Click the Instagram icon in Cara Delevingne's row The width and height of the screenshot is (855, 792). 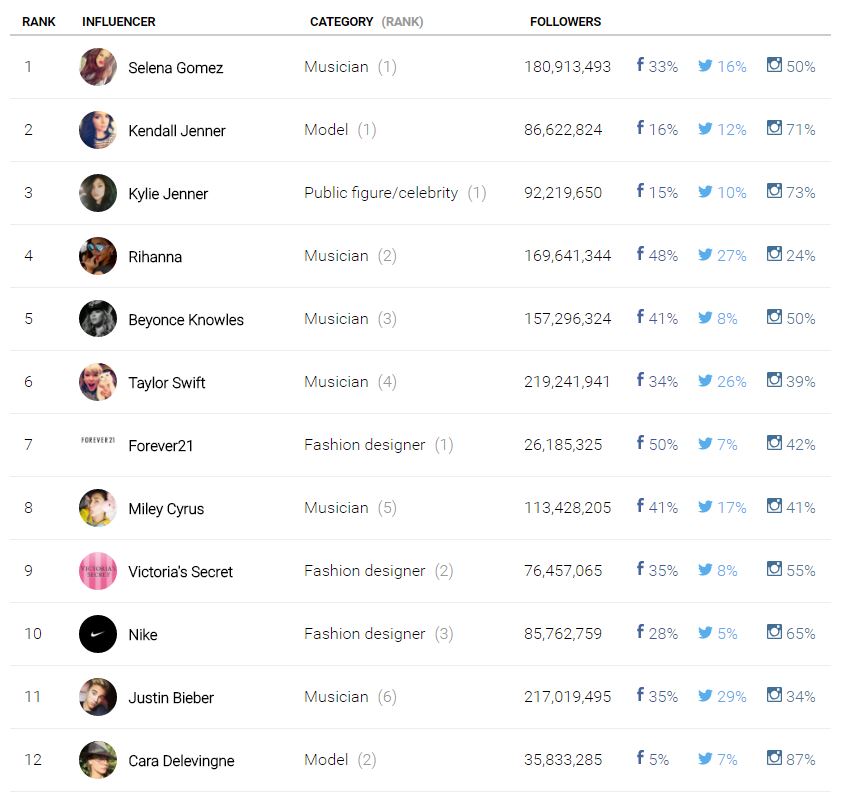coord(774,759)
